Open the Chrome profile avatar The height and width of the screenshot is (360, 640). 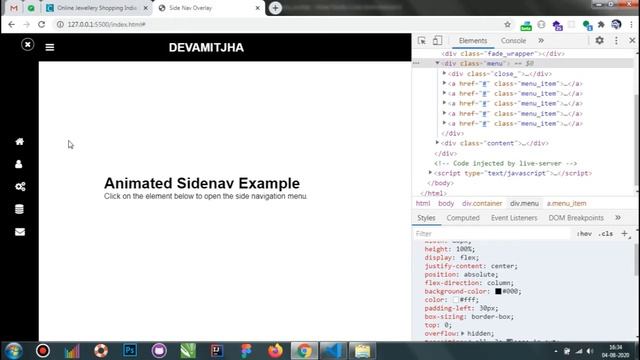616,24
